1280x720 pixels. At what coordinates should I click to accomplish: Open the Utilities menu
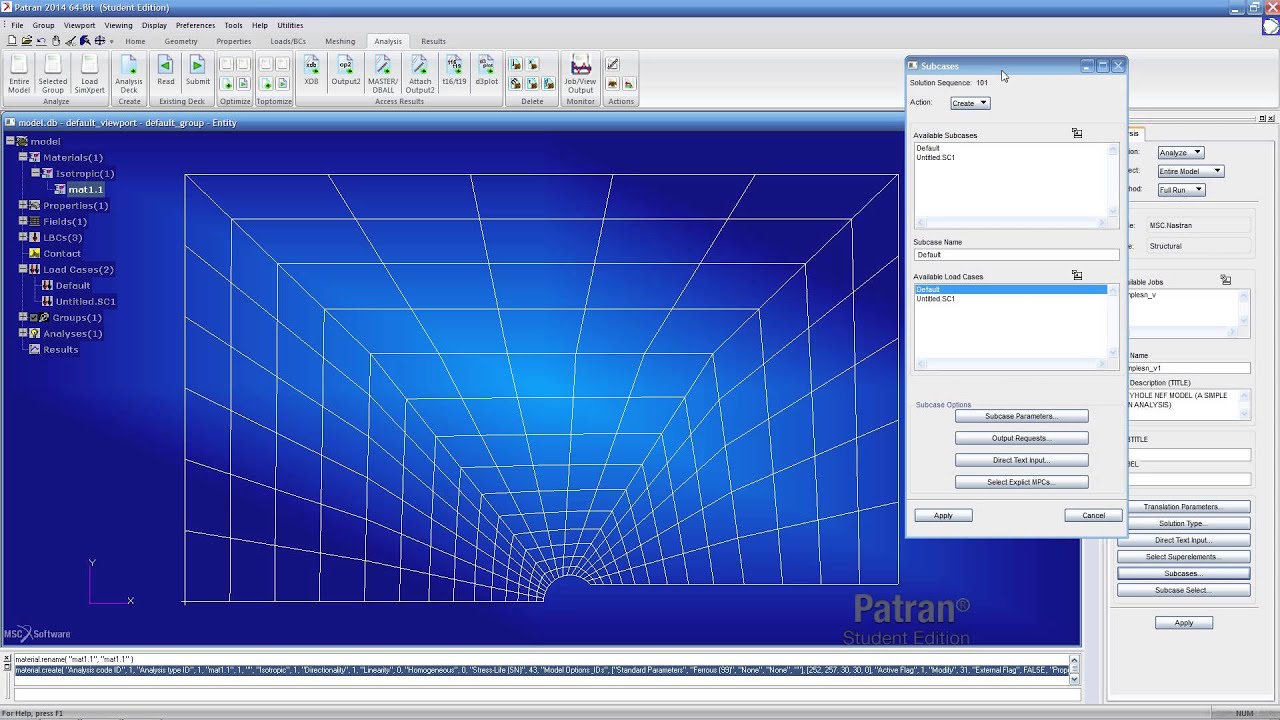(x=290, y=25)
